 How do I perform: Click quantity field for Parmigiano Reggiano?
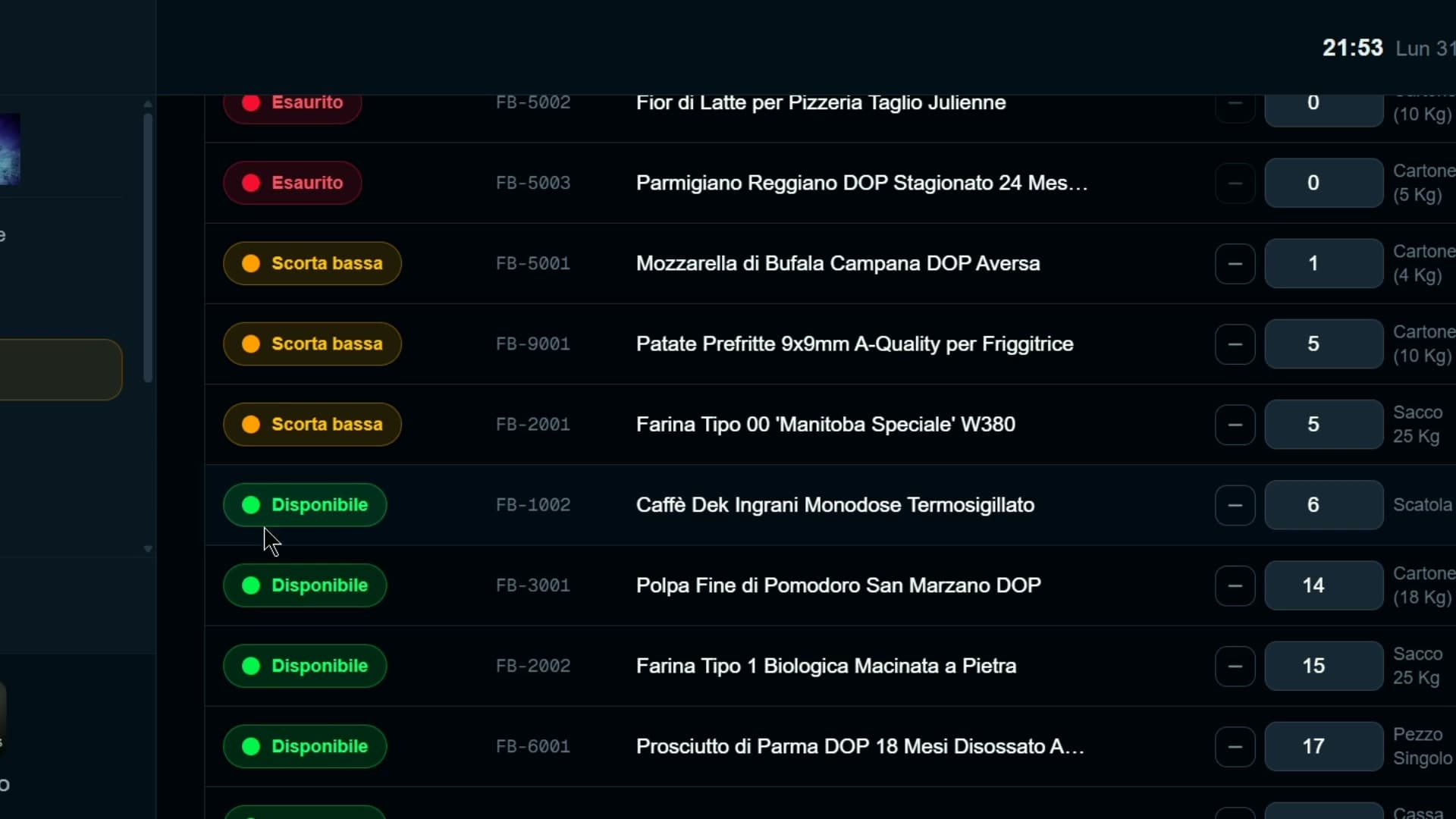pyautogui.click(x=1324, y=183)
